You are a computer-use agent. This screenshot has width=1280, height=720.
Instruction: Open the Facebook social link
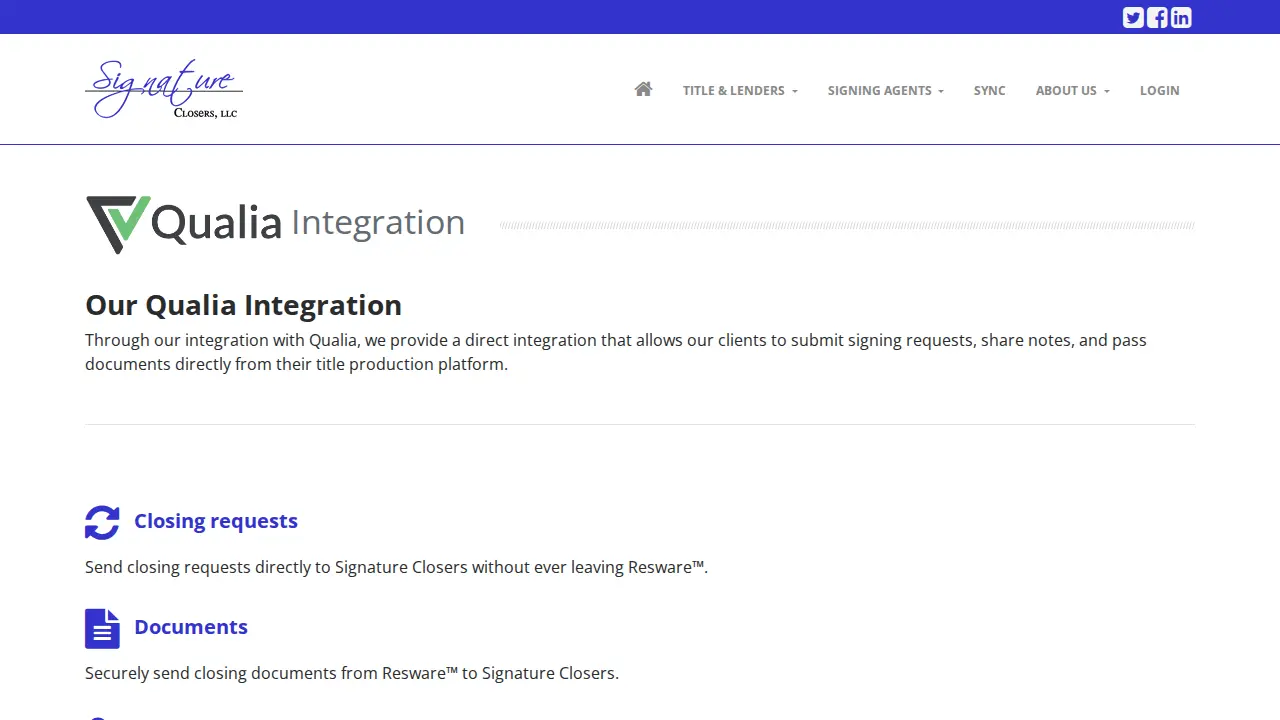(1157, 17)
